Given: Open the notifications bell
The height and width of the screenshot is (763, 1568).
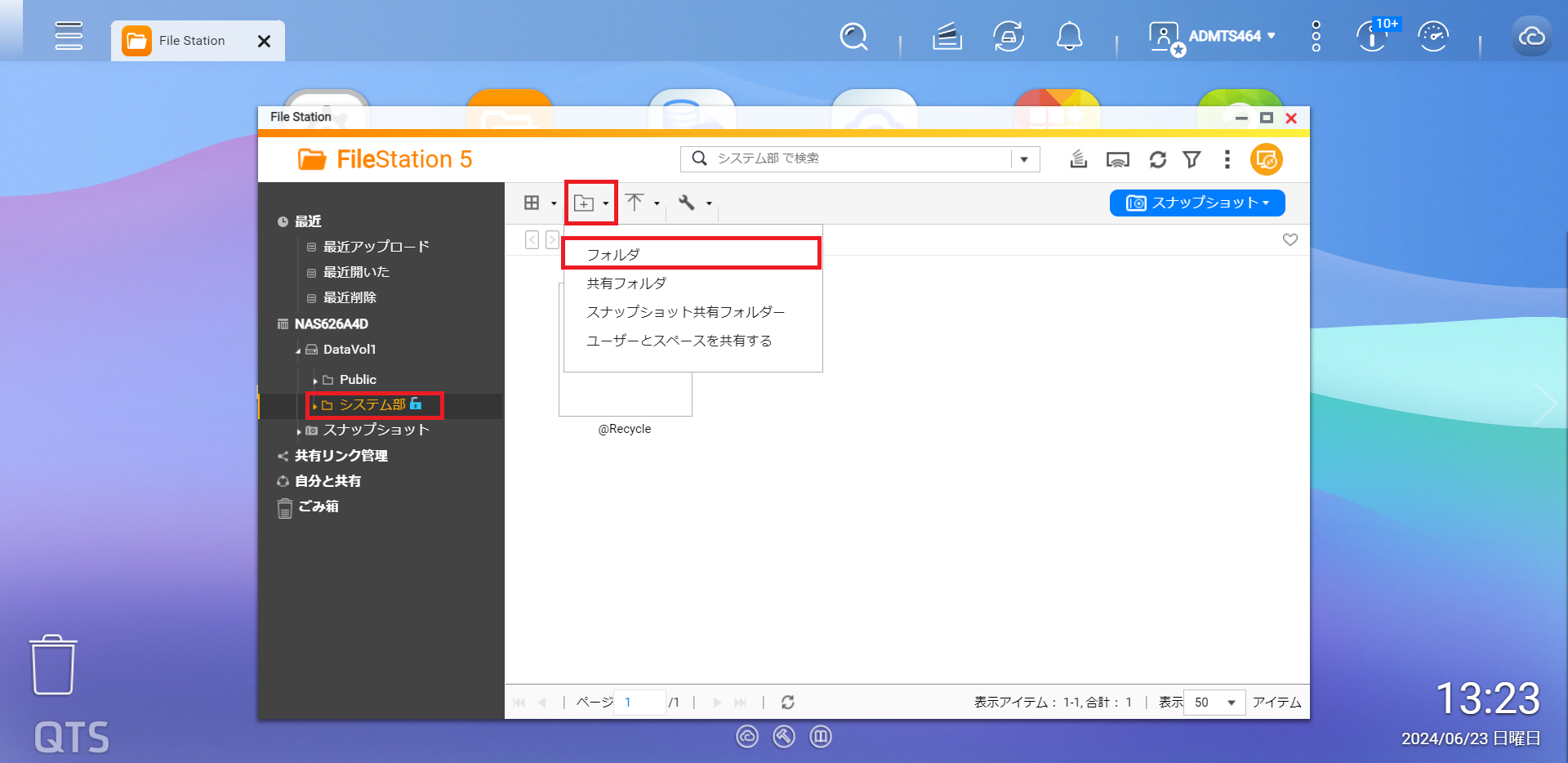Looking at the screenshot, I should coord(1070,37).
